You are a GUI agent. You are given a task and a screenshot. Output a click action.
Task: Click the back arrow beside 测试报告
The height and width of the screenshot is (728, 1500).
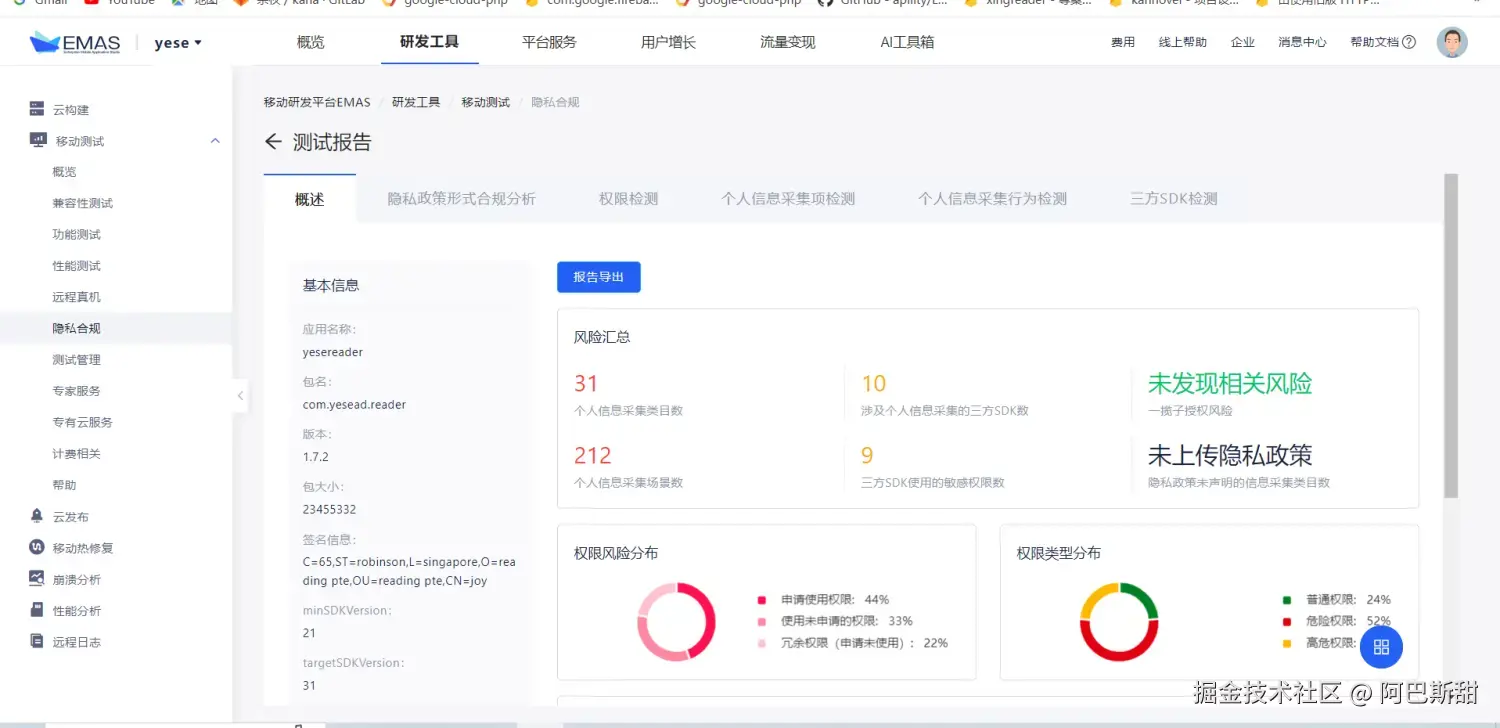tap(273, 142)
